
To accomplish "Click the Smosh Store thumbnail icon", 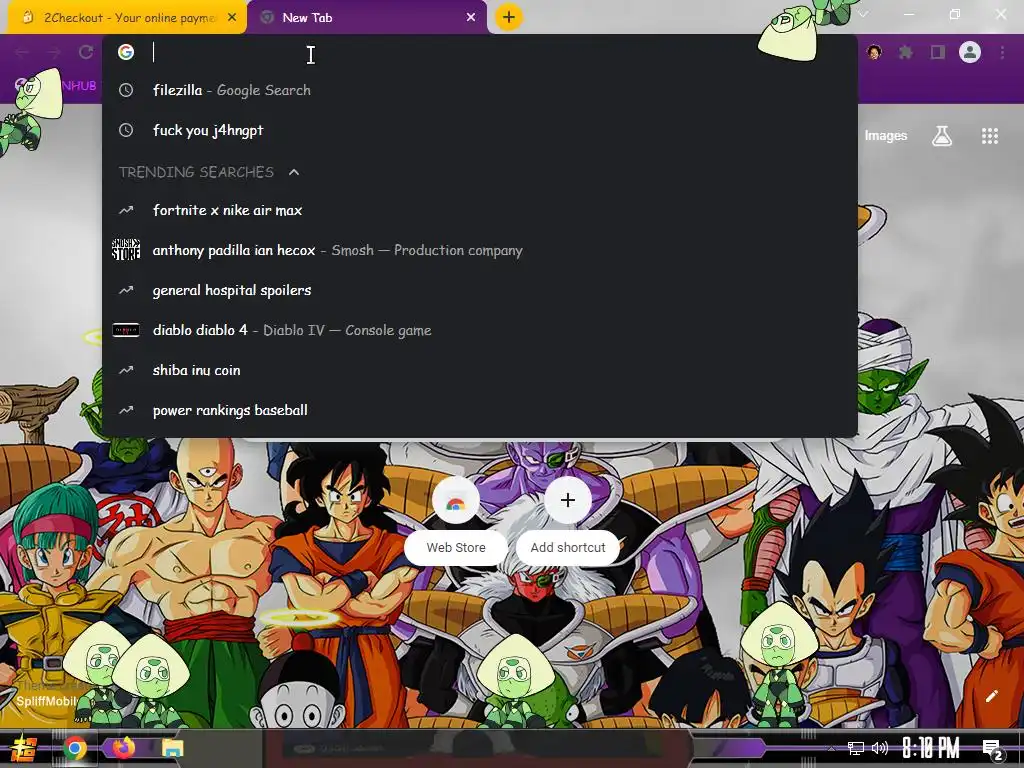I will [126, 250].
